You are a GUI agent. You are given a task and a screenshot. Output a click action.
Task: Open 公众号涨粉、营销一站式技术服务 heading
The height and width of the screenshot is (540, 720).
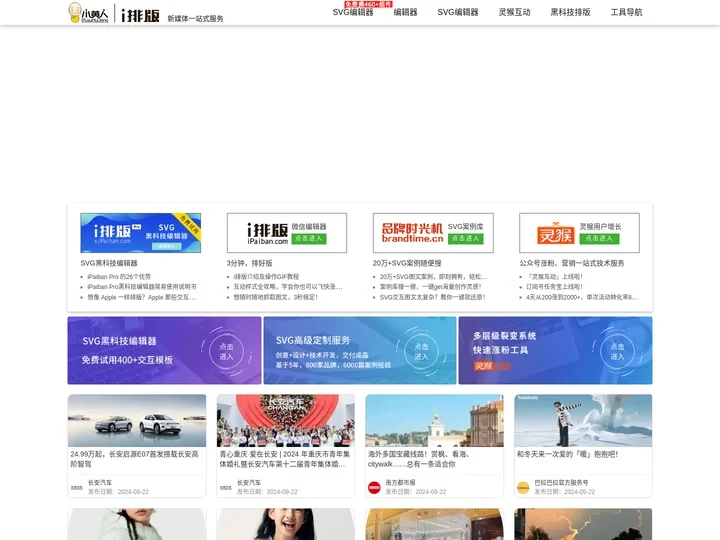pyautogui.click(x=572, y=263)
